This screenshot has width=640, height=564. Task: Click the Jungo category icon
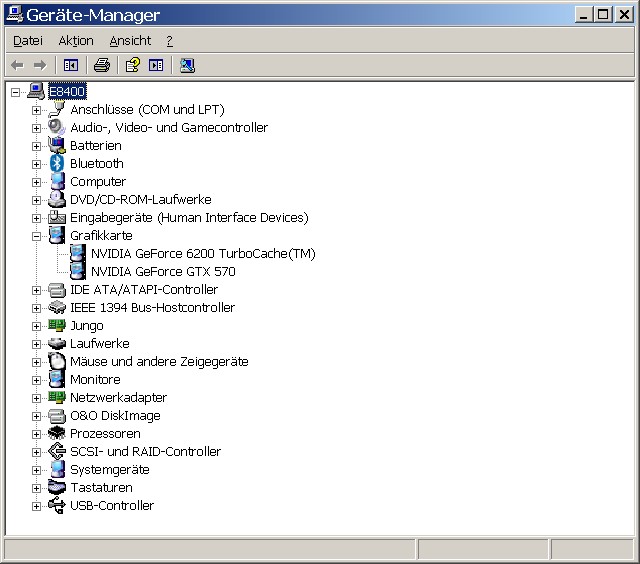pyautogui.click(x=57, y=325)
